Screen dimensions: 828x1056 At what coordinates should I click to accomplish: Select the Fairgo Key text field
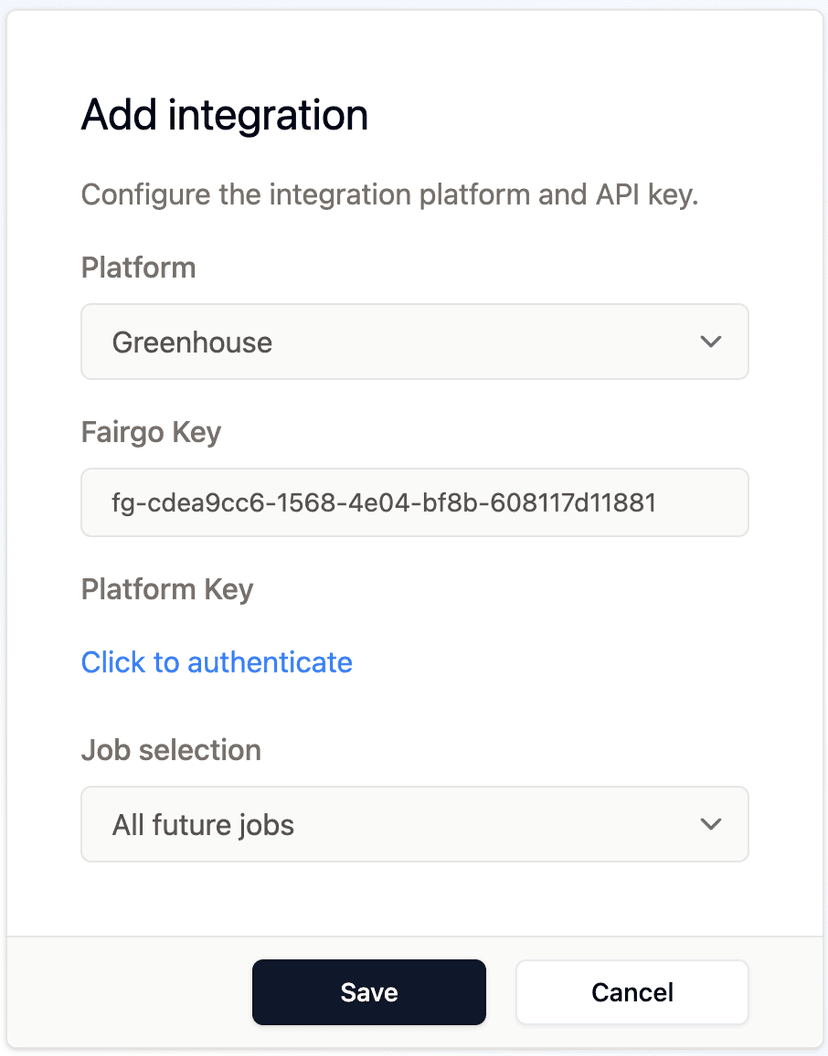(414, 502)
